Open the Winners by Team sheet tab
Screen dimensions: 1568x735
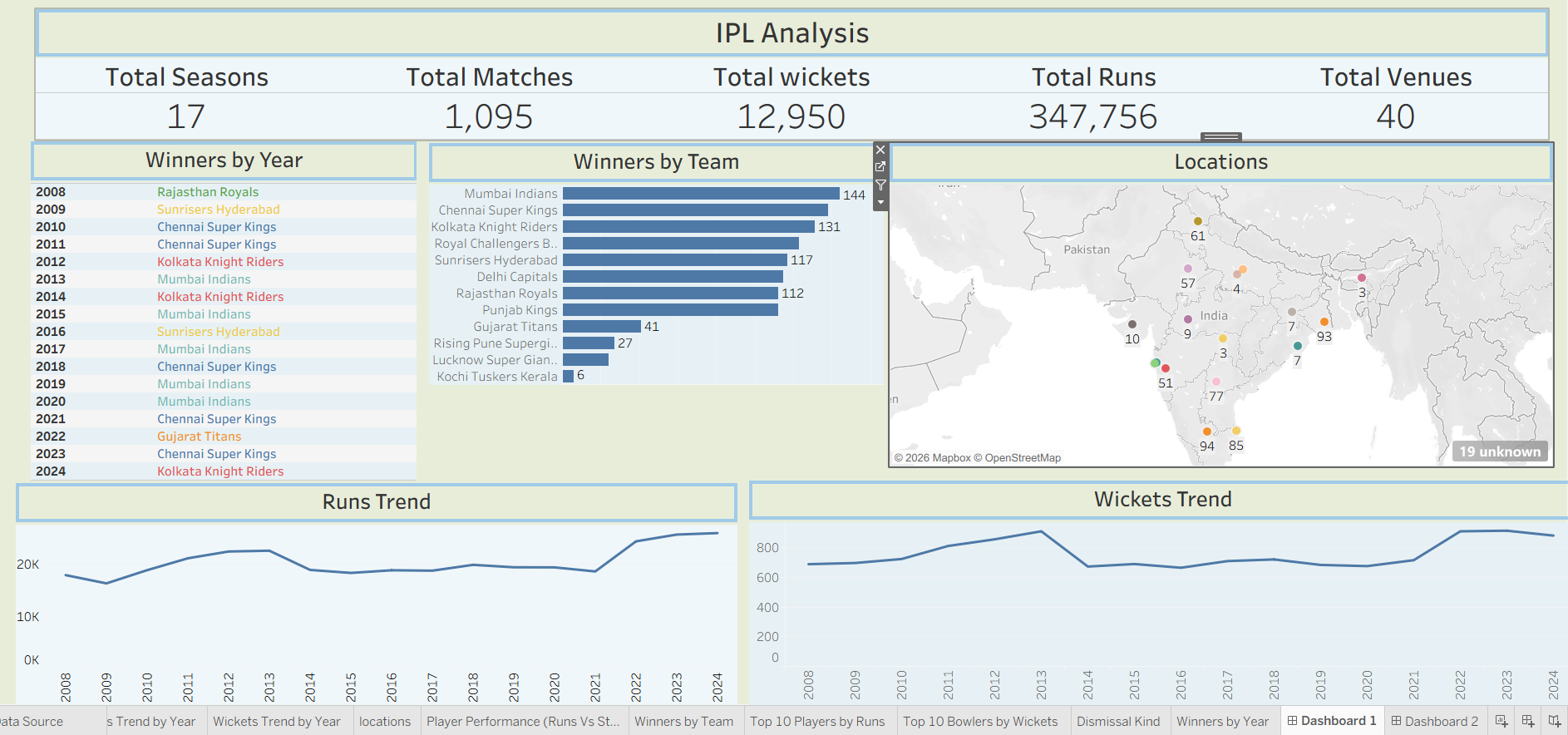pos(683,721)
